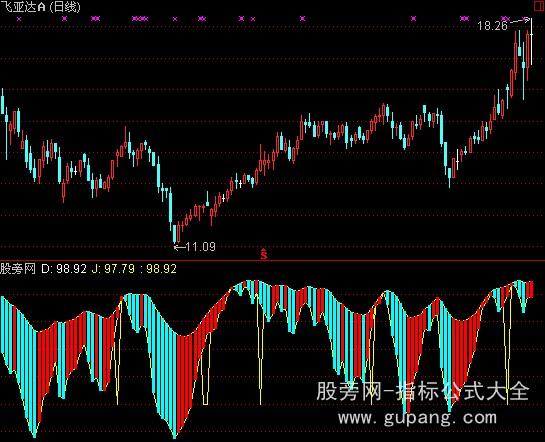Click the 18.26 high price label

point(492,26)
